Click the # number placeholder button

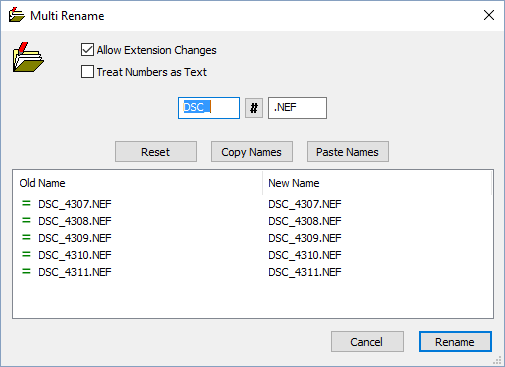(254, 108)
